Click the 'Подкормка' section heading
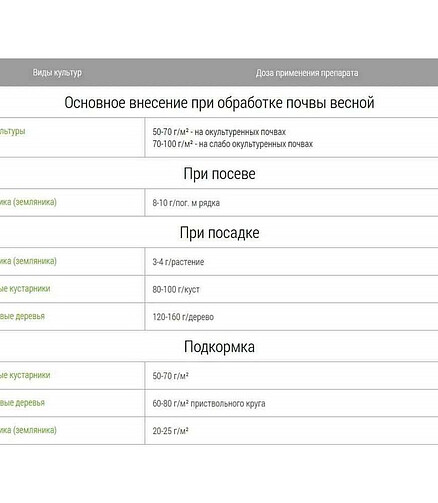 [219, 346]
